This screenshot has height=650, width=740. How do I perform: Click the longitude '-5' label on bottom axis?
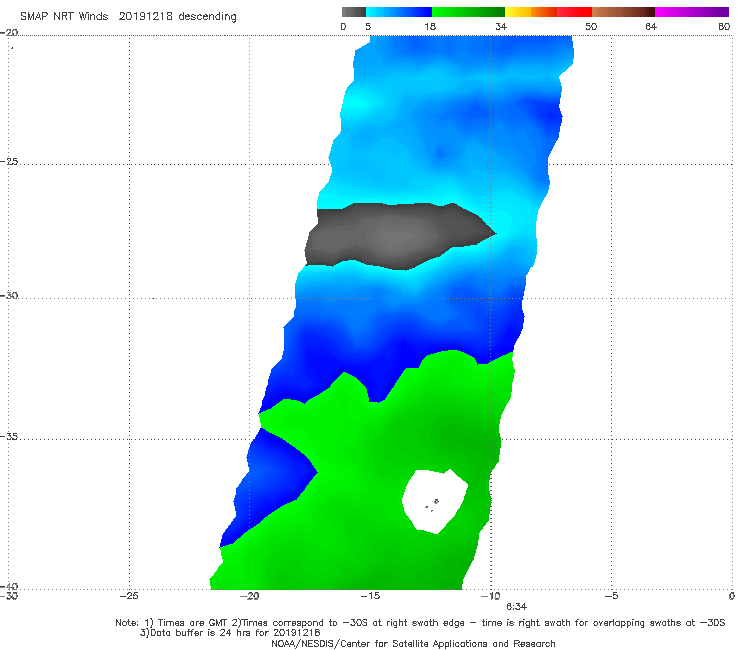611,596
